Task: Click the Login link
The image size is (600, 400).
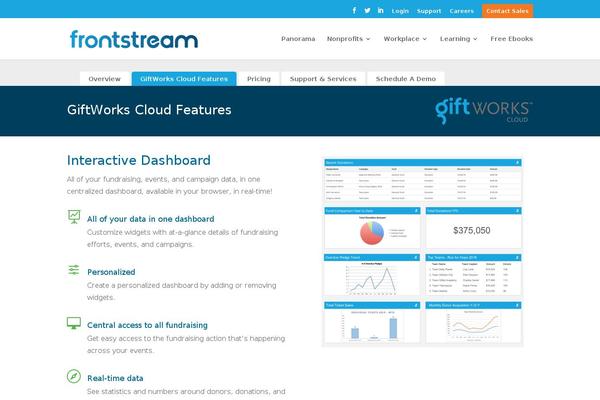Action: click(400, 11)
